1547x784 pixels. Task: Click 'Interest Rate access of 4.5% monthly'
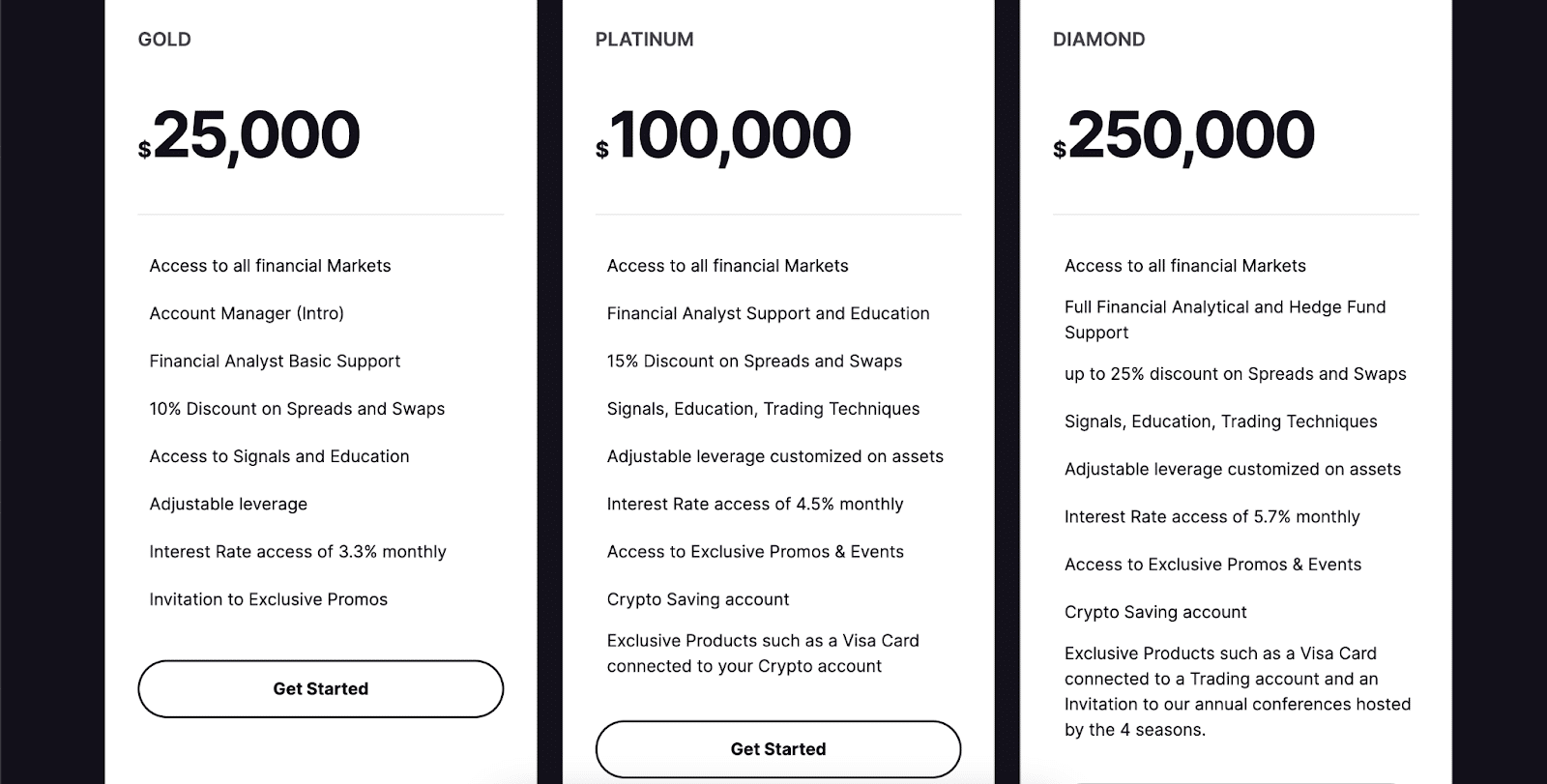(755, 504)
